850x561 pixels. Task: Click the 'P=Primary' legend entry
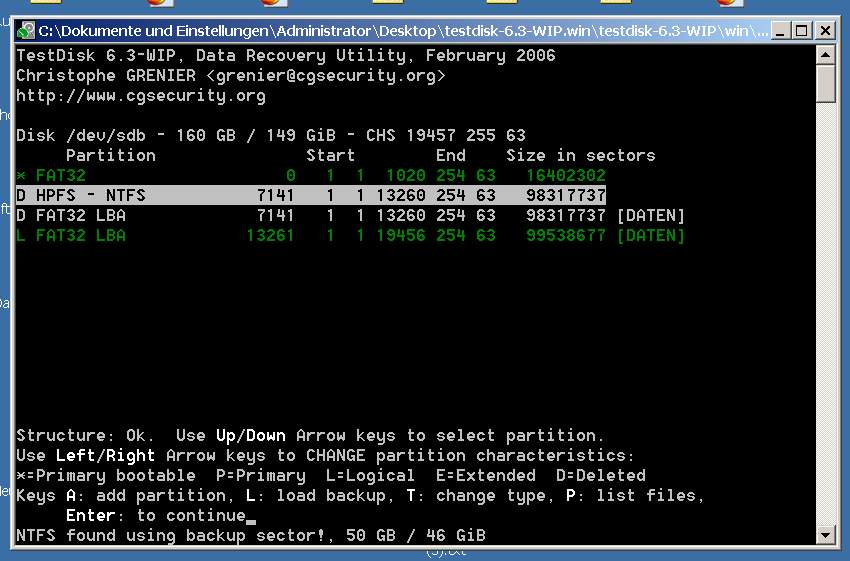click(x=261, y=475)
